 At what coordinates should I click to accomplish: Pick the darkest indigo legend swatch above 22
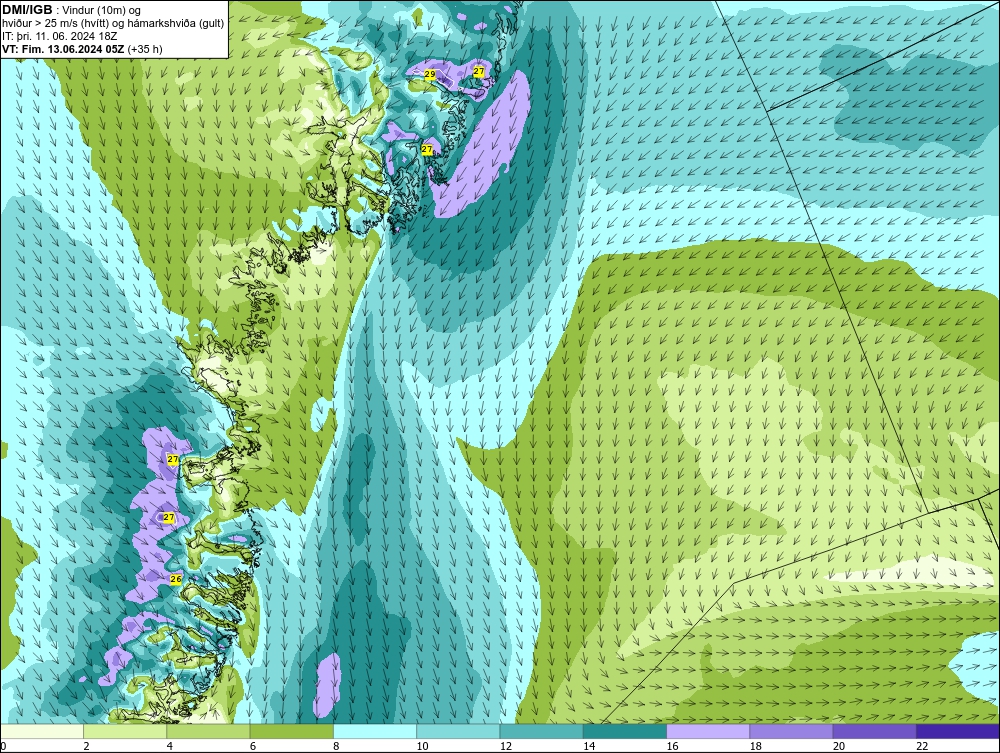tap(958, 731)
